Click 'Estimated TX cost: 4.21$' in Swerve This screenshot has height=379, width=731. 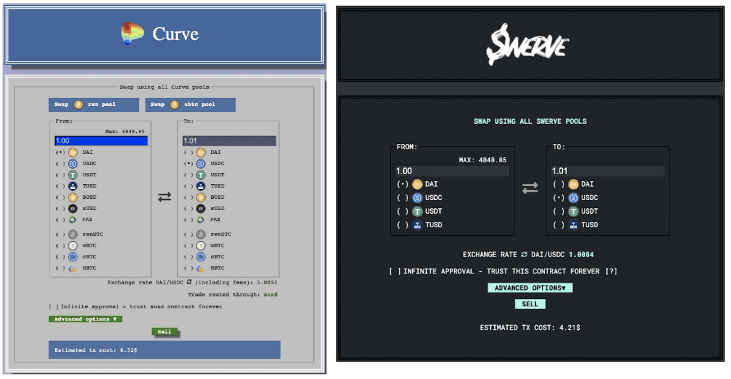[530, 328]
